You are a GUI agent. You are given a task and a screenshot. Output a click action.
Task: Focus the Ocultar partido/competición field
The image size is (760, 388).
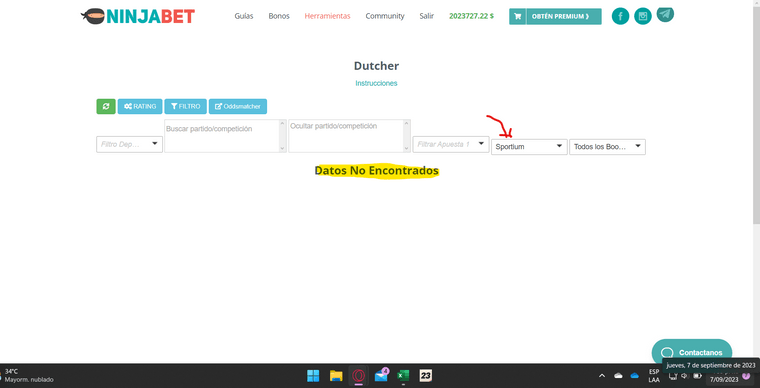(x=349, y=136)
